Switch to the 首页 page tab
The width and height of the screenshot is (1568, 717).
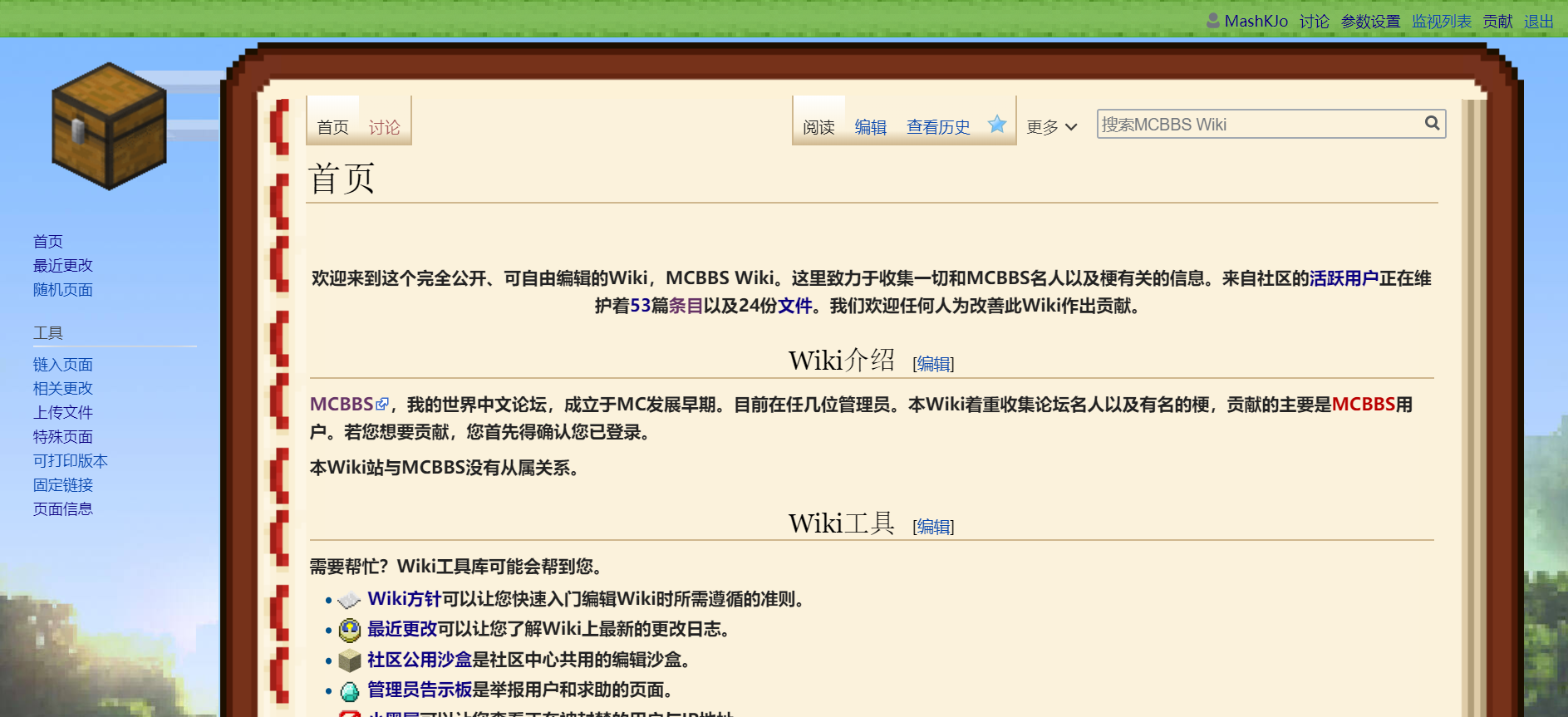click(x=333, y=127)
